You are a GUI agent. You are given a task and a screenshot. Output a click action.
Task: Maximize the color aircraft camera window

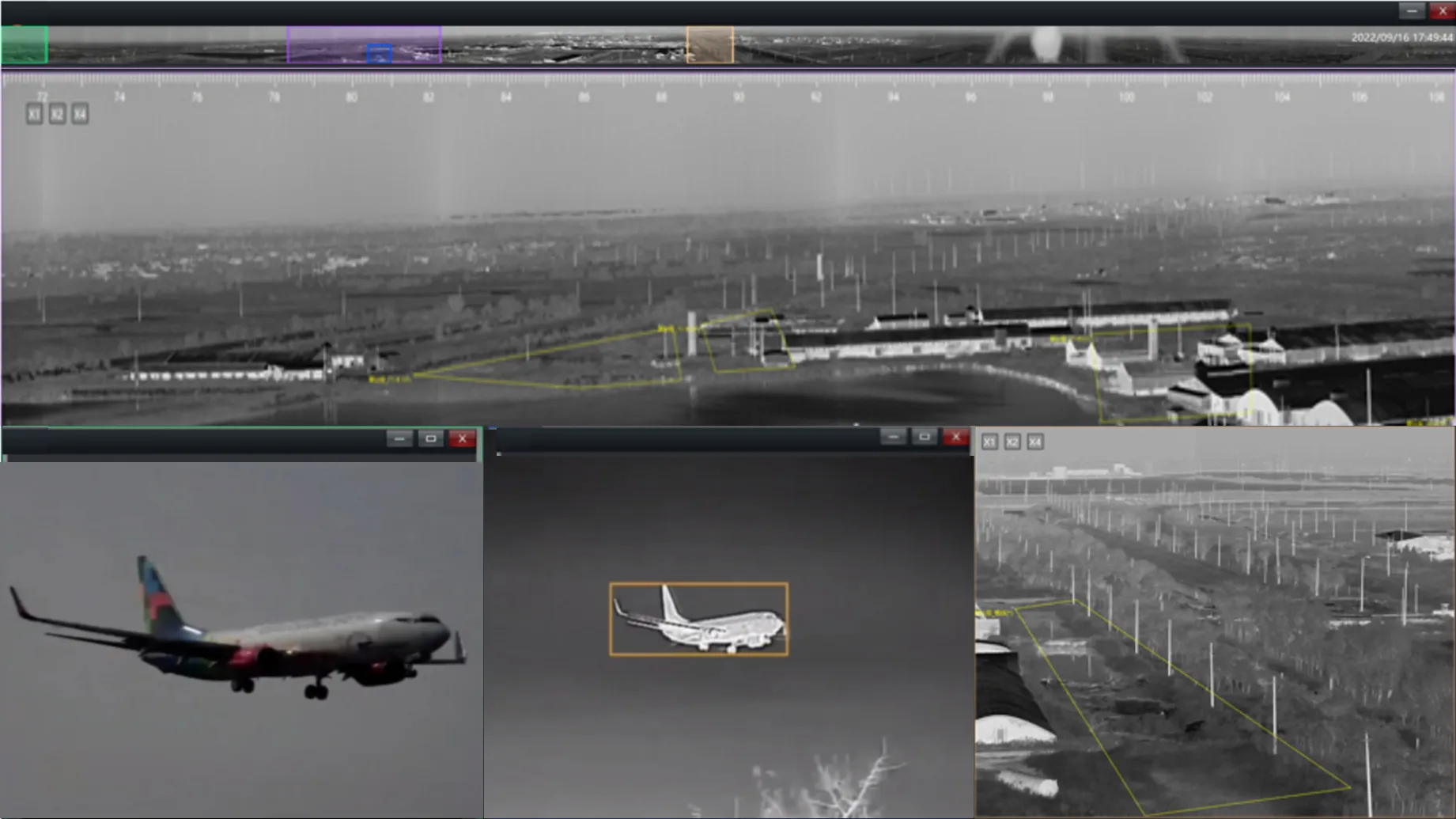coord(431,439)
